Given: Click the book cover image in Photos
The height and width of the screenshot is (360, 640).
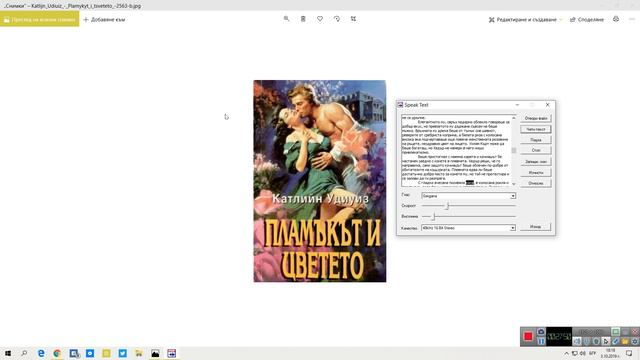Looking at the screenshot, I should click(320, 181).
